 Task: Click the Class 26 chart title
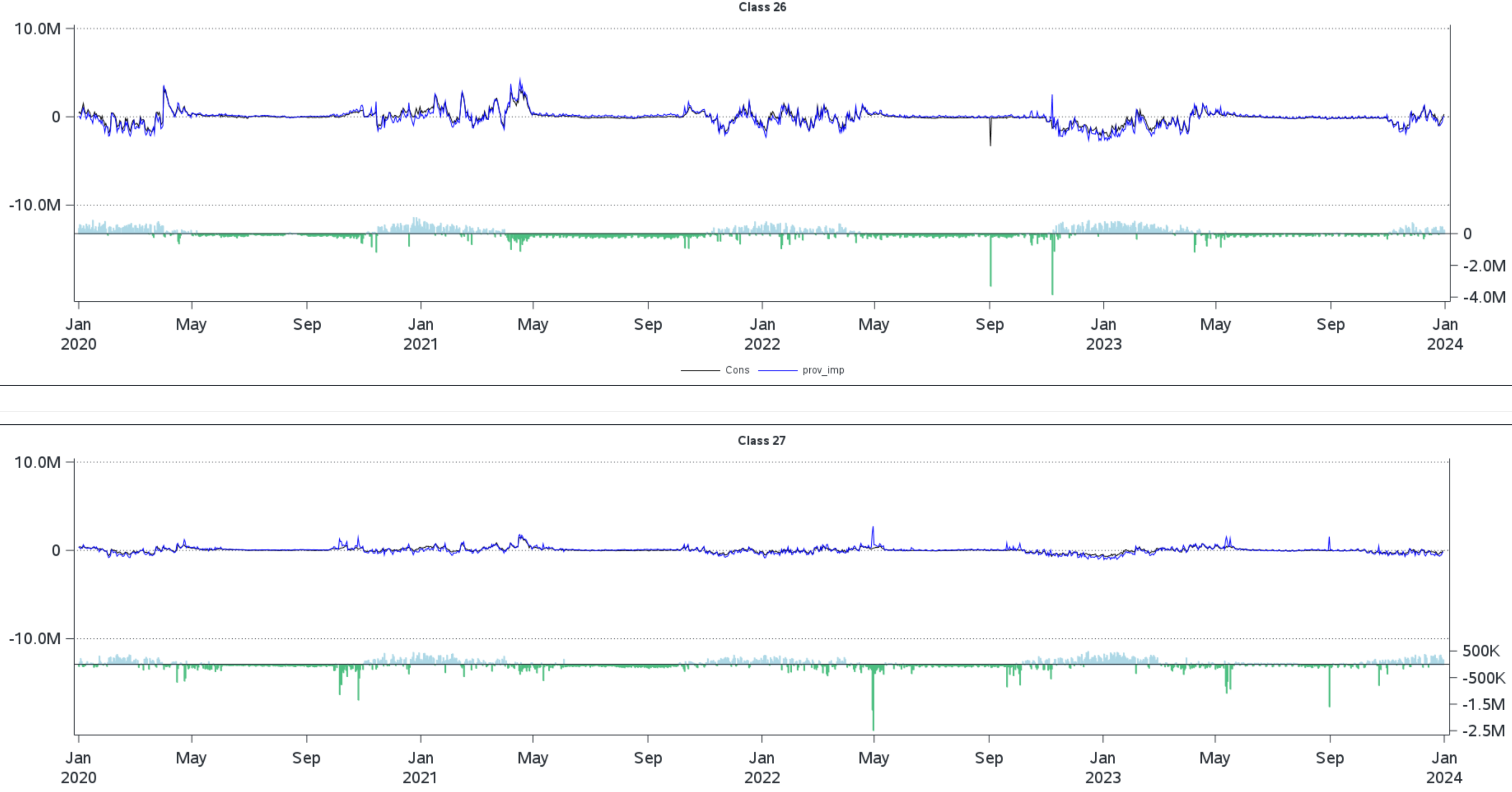click(762, 8)
